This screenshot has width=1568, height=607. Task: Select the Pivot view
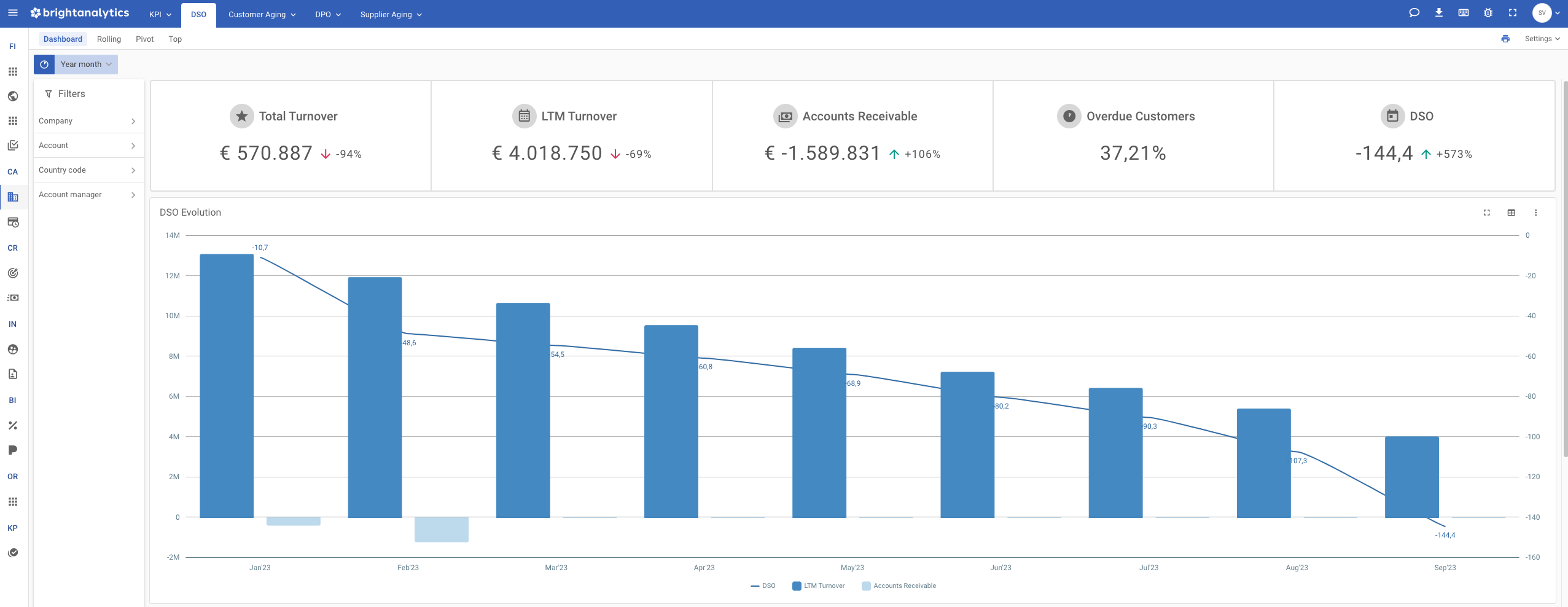(144, 39)
